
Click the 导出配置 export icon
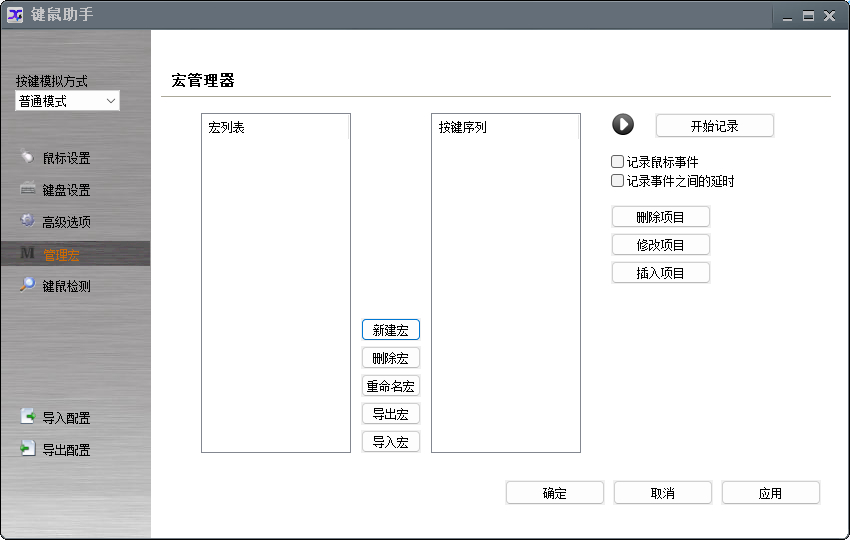[28, 448]
